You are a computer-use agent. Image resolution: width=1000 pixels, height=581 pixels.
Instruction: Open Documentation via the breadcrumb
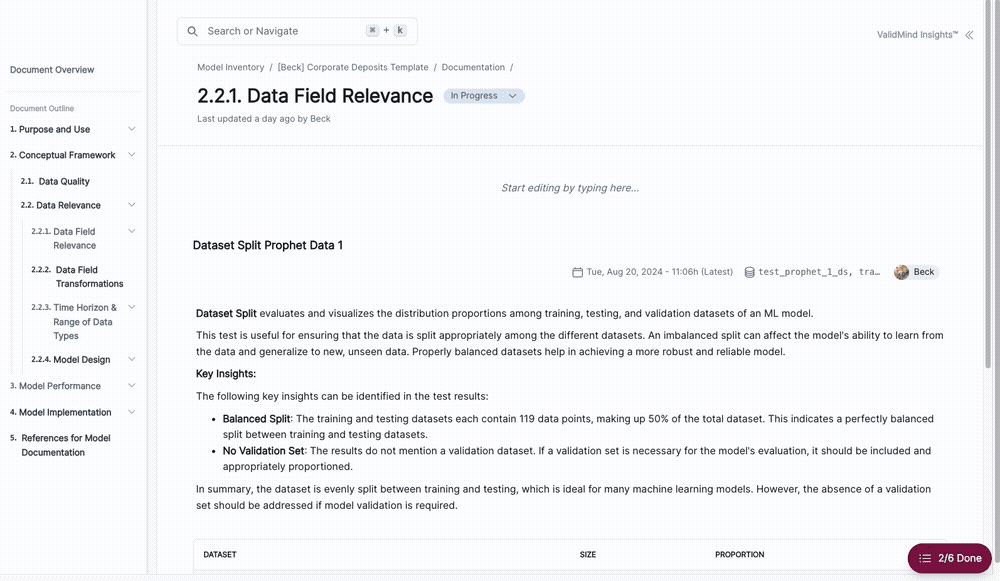point(473,67)
